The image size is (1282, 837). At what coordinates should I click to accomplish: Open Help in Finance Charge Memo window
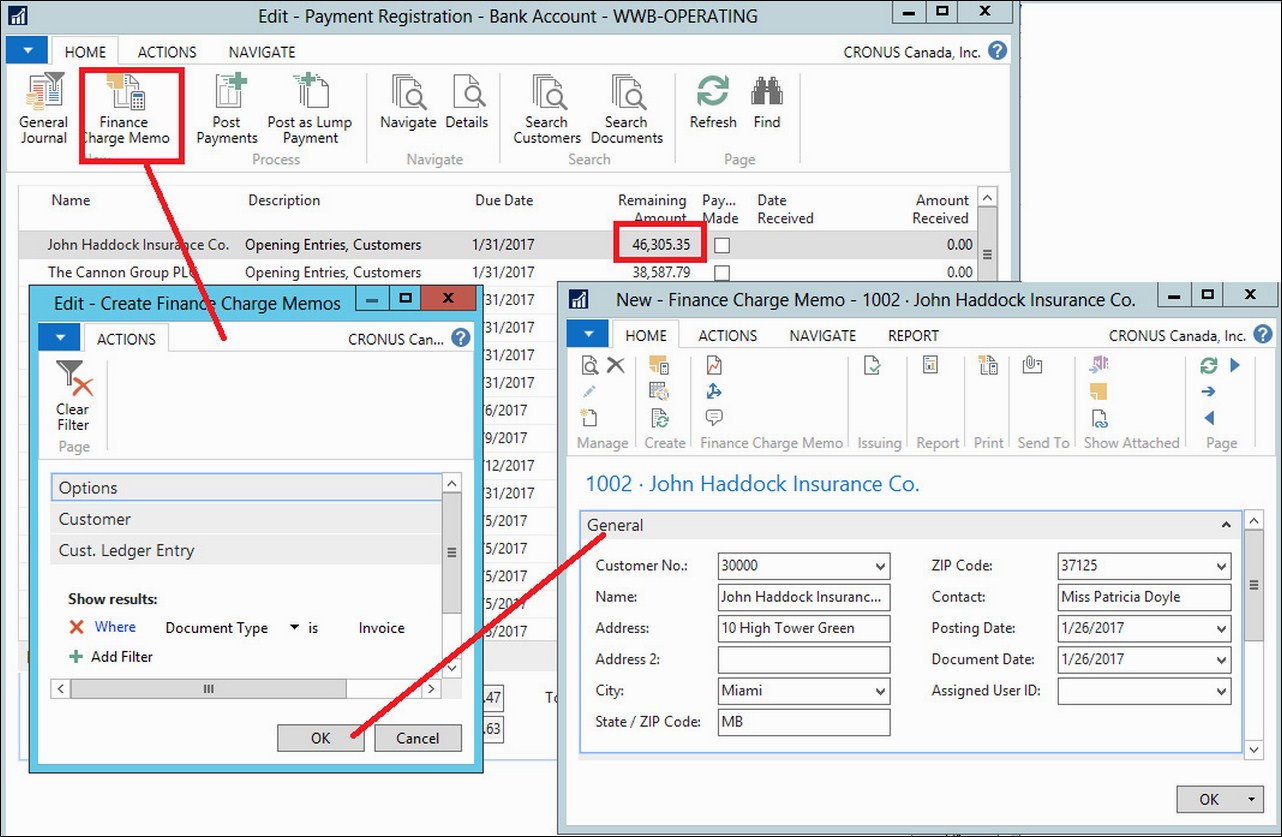1265,335
